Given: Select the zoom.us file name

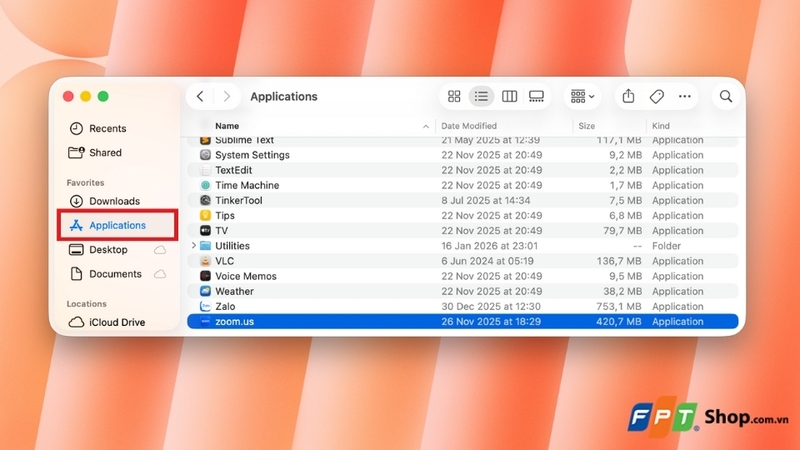Looking at the screenshot, I should click(x=234, y=322).
